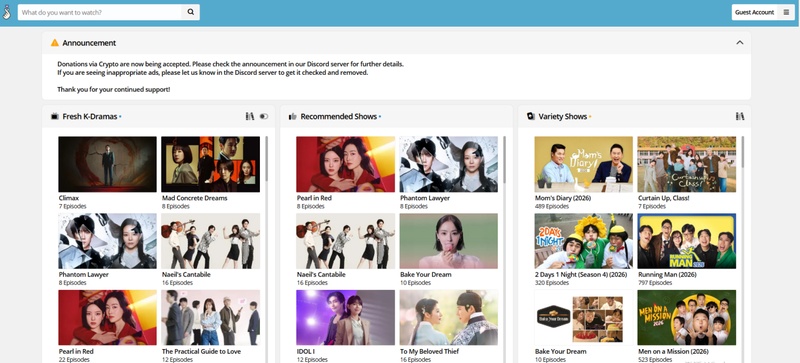The image size is (800, 363).
Task: Click the Announcement warning triangle icon
Action: tap(55, 43)
